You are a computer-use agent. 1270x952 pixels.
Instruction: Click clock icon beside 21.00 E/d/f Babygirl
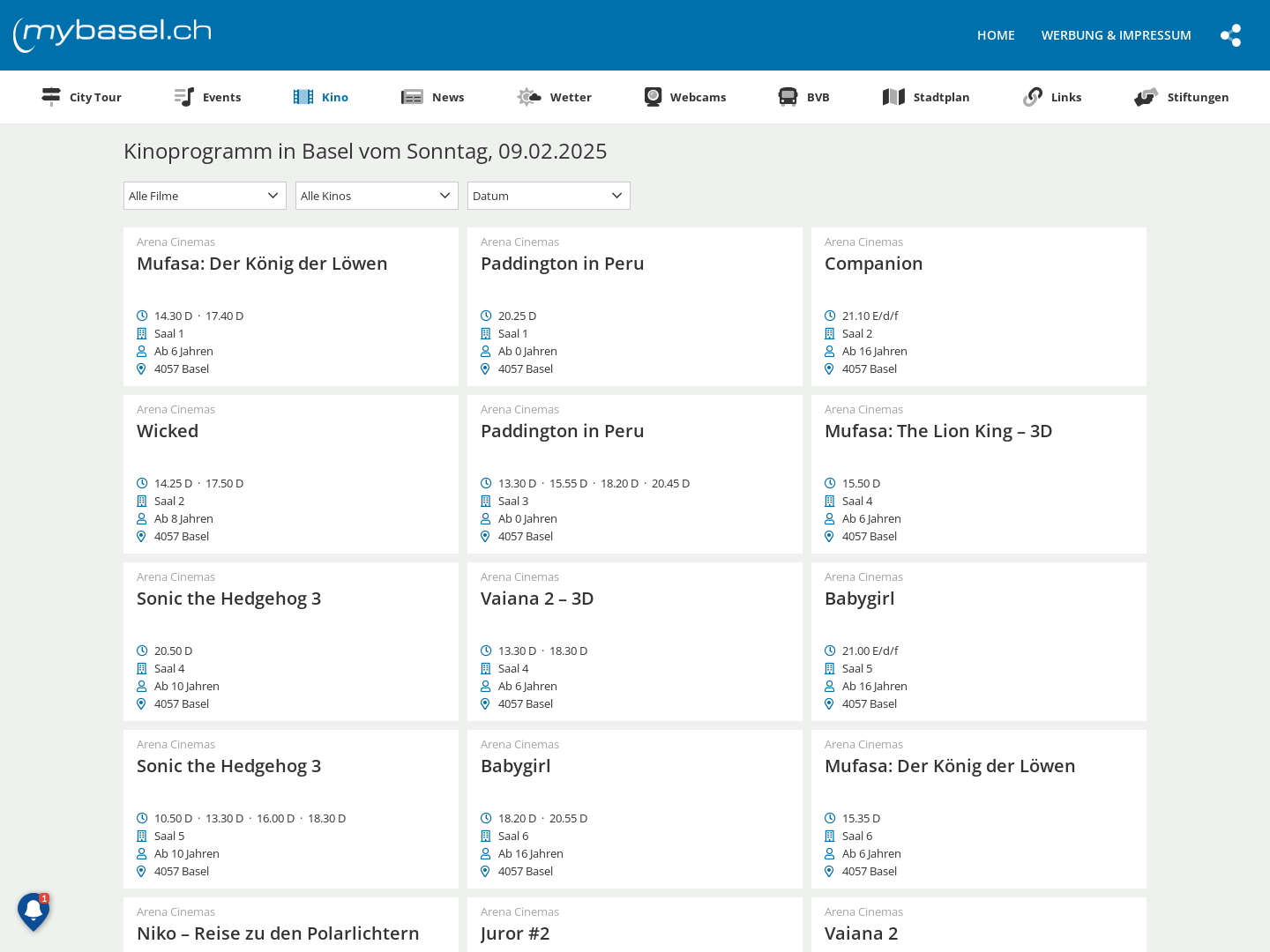tap(829, 651)
